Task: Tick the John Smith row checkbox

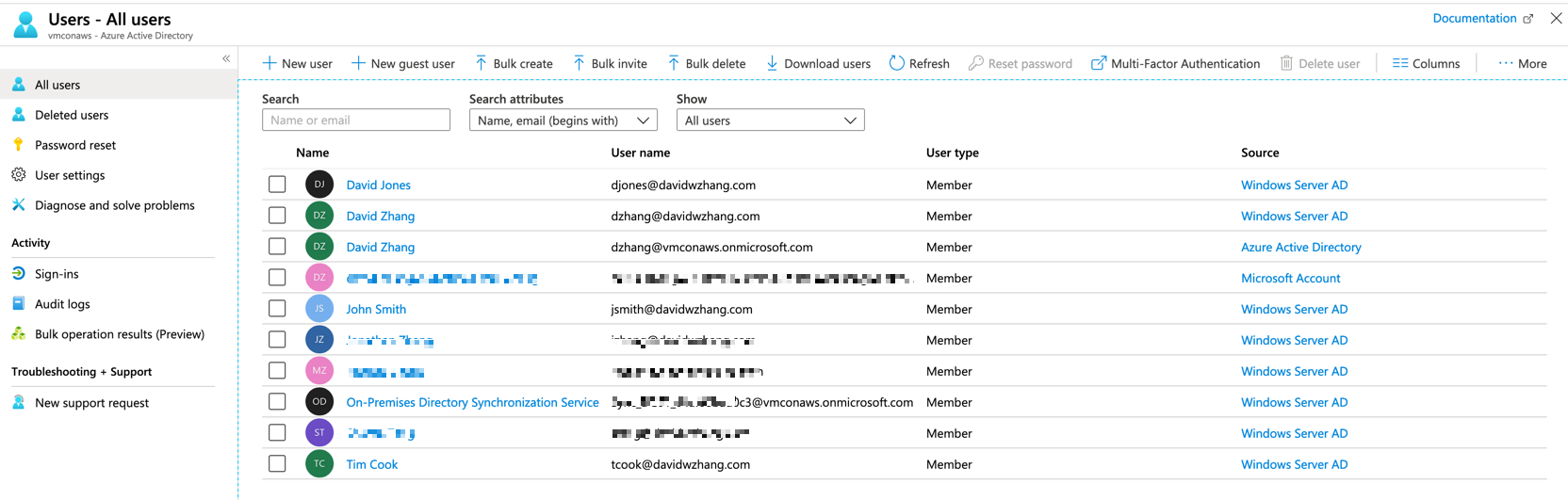Action: [277, 309]
